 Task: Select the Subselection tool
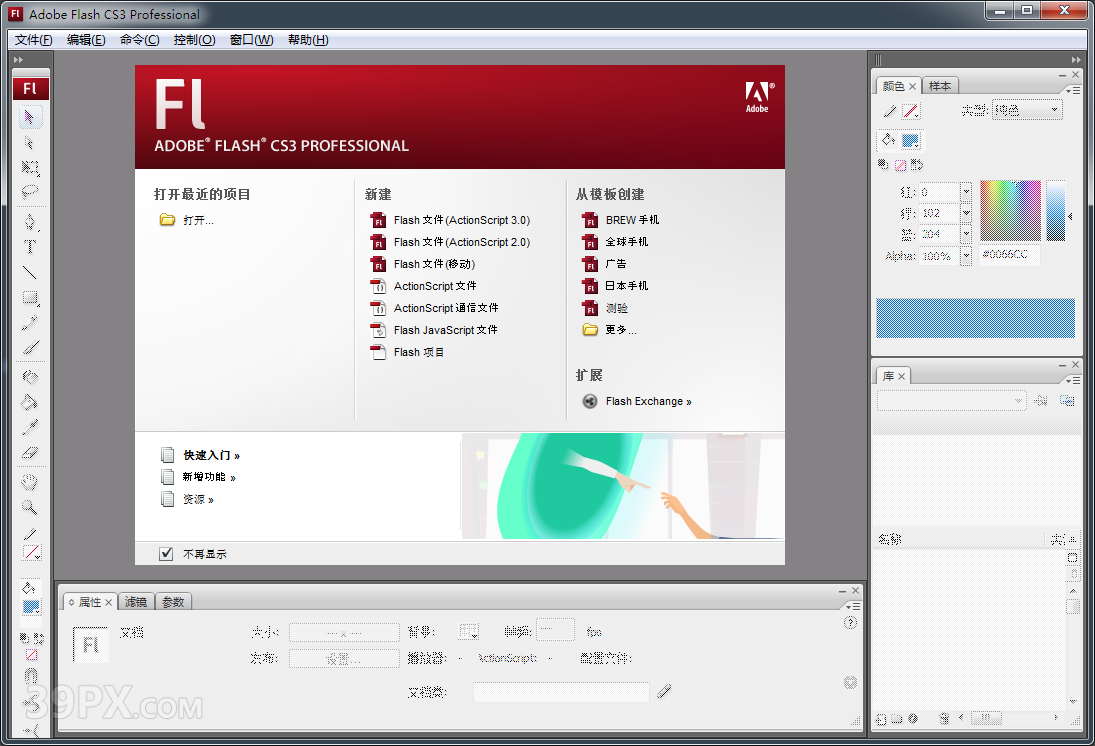click(x=29, y=142)
